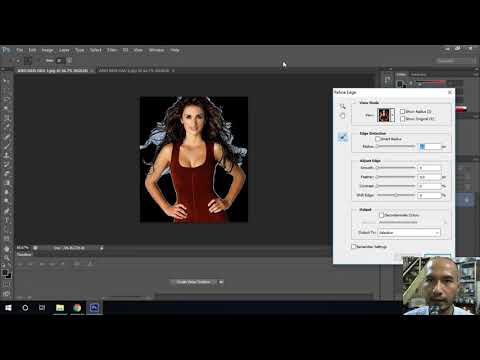The width and height of the screenshot is (480, 360).
Task: Open File Explorer from the taskbar
Action: click(x=60, y=308)
